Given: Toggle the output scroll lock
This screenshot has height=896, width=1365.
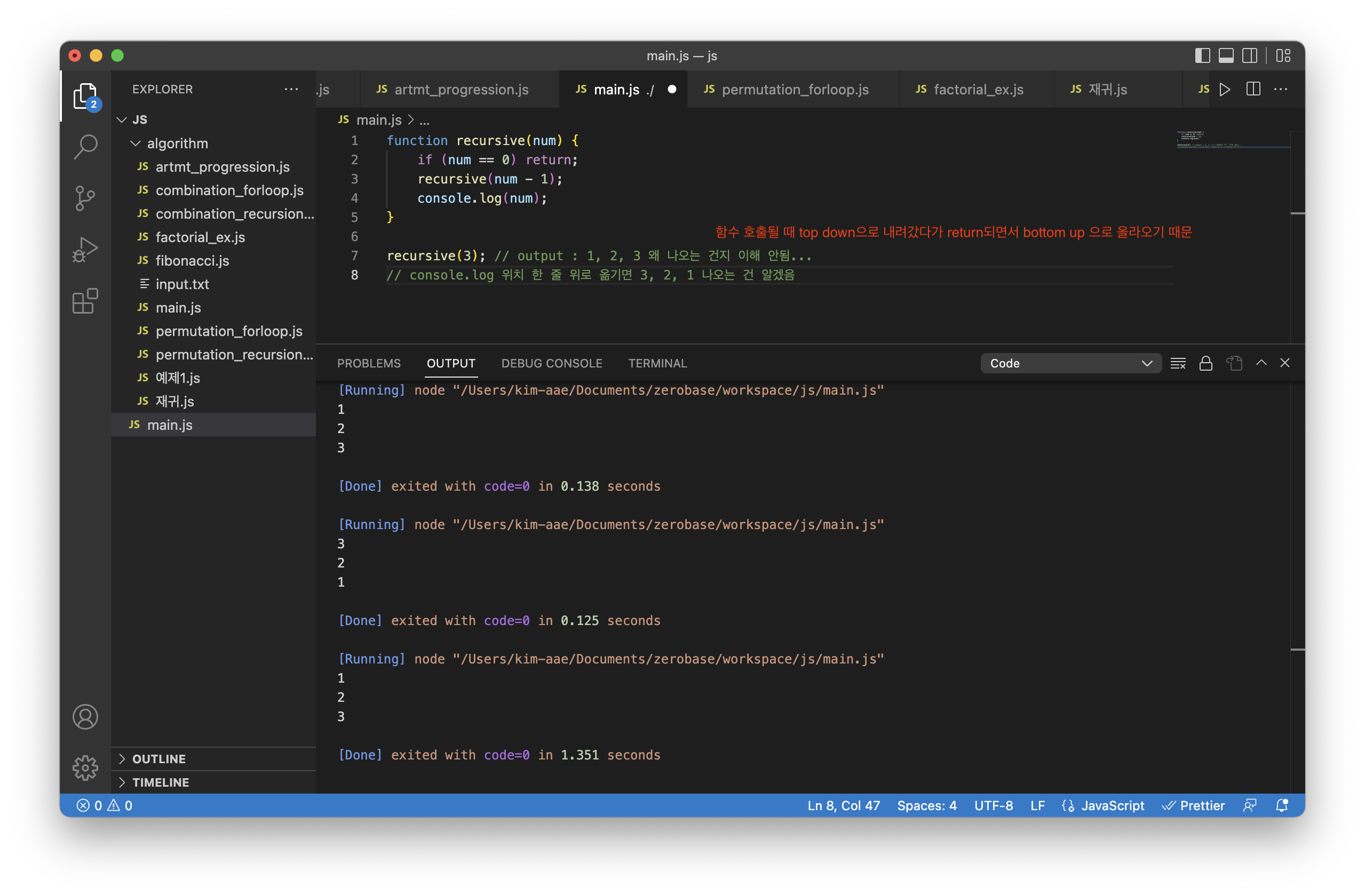Looking at the screenshot, I should (1205, 363).
